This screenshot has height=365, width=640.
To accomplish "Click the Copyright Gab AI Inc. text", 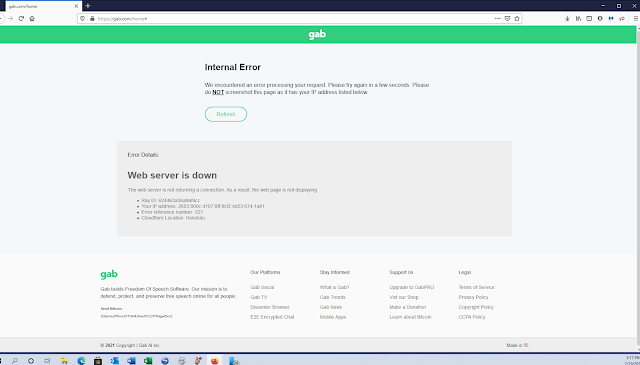I will [130, 345].
